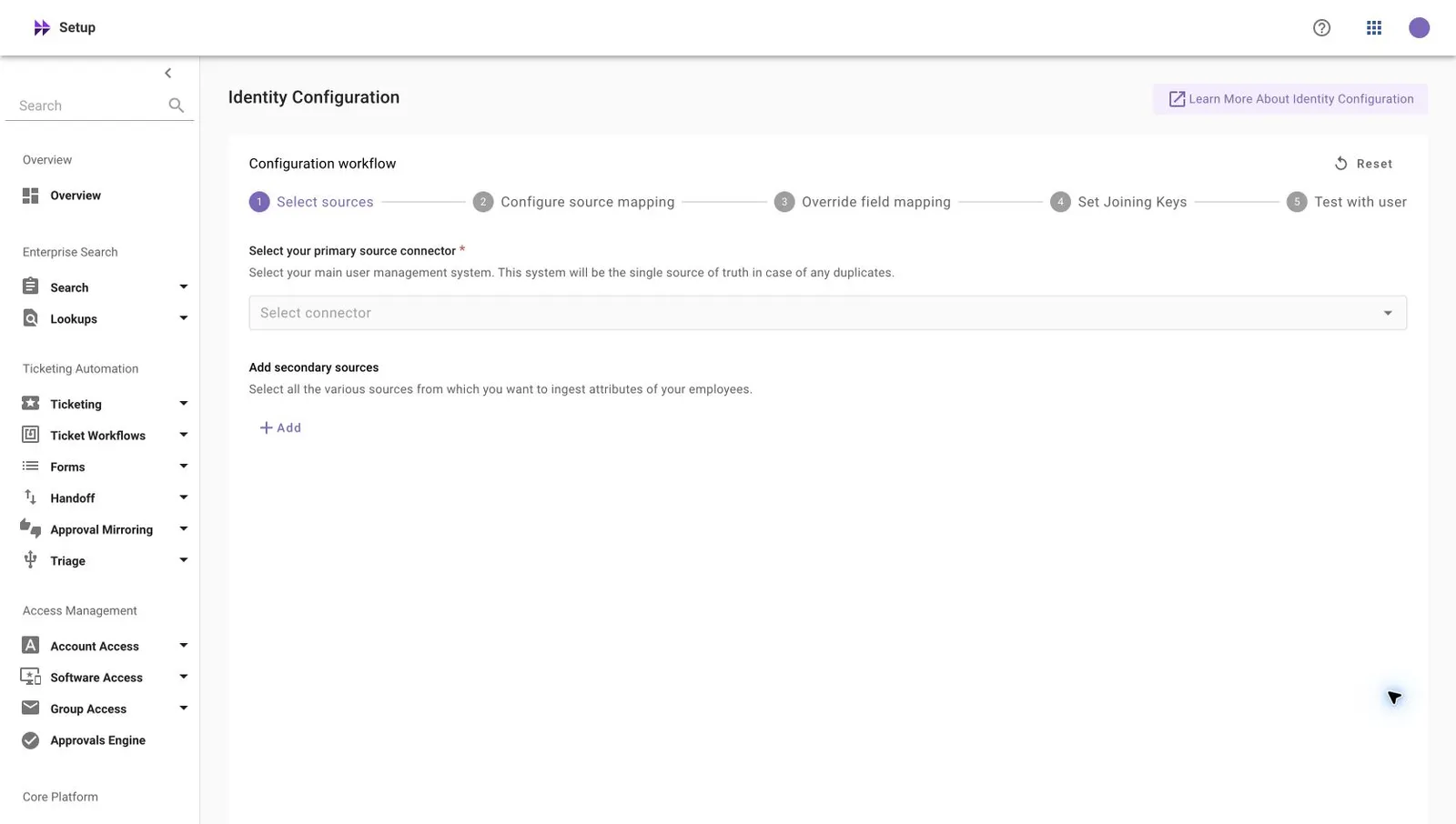Click the Search clipboard icon
This screenshot has width=1456, height=824.
pos(31,286)
